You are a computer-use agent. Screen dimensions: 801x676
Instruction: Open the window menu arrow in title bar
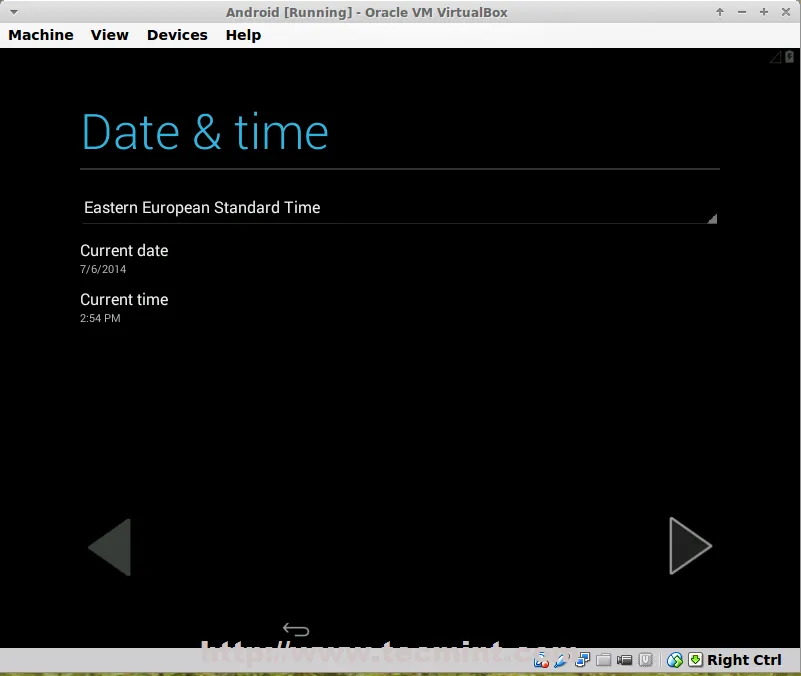pyautogui.click(x=14, y=12)
